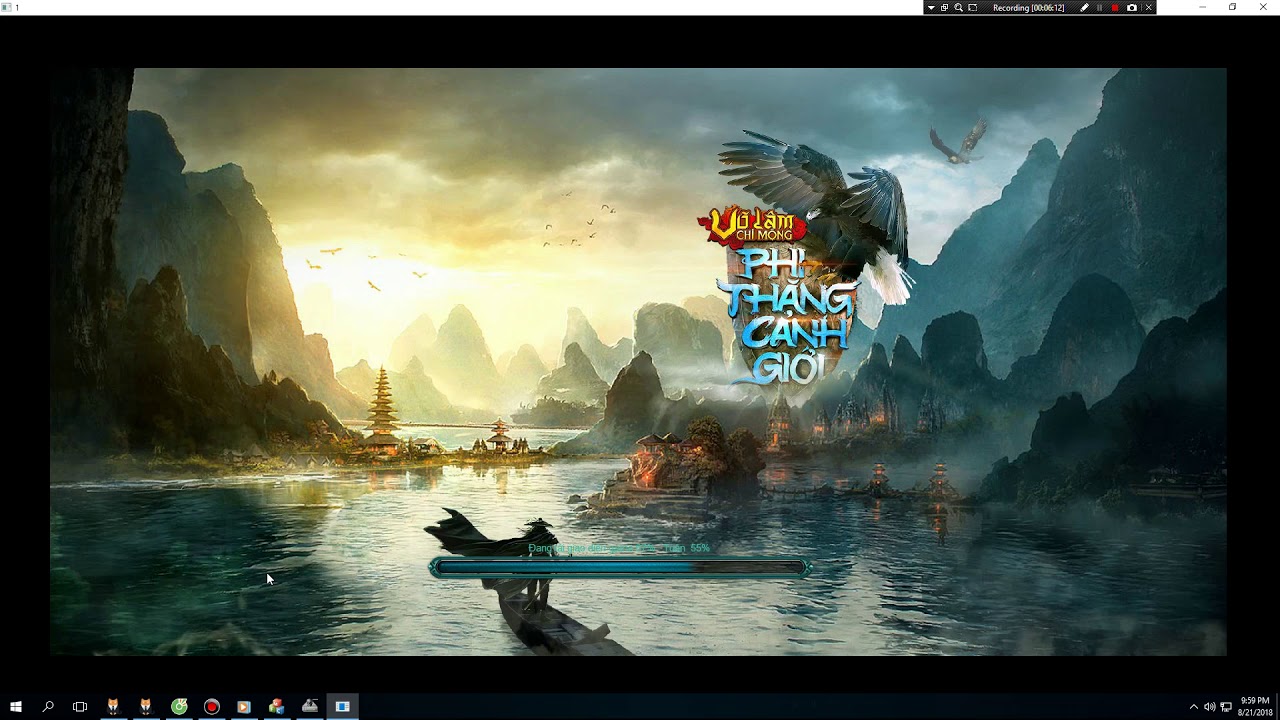Open the green Cốc Cốc browser icon
The height and width of the screenshot is (720, 1280).
179,706
